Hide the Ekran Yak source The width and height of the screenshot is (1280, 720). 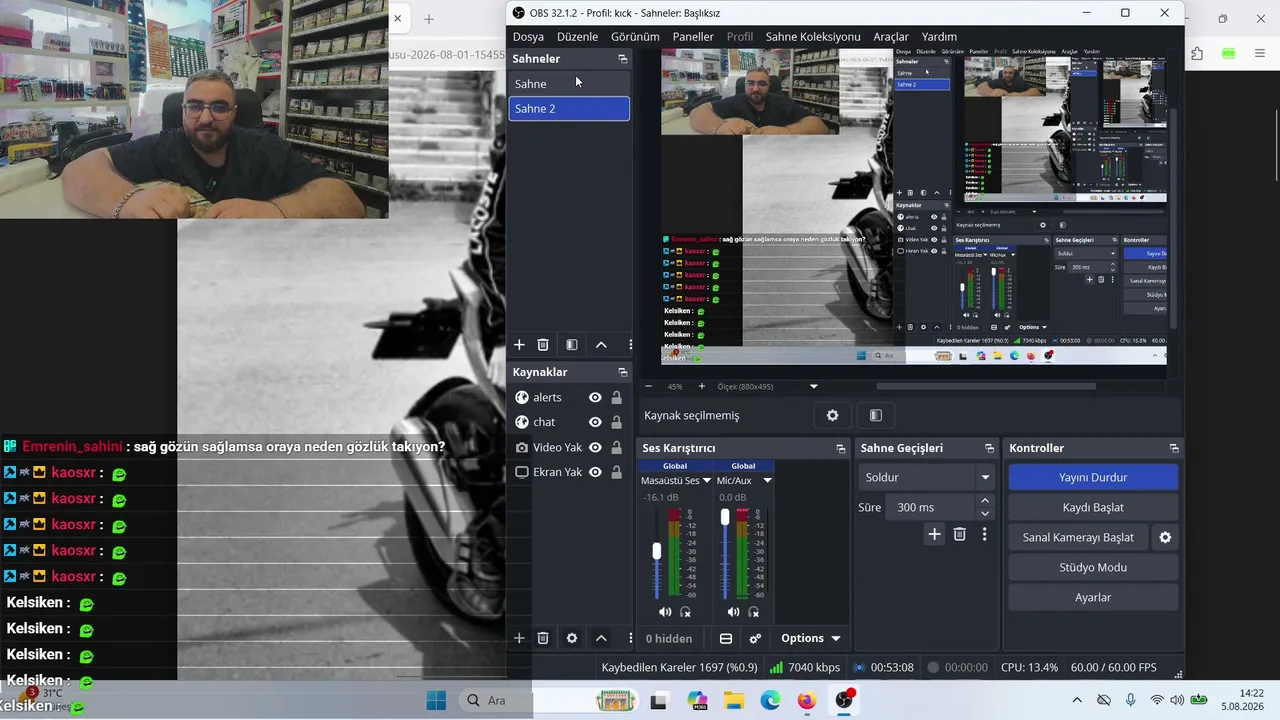595,472
